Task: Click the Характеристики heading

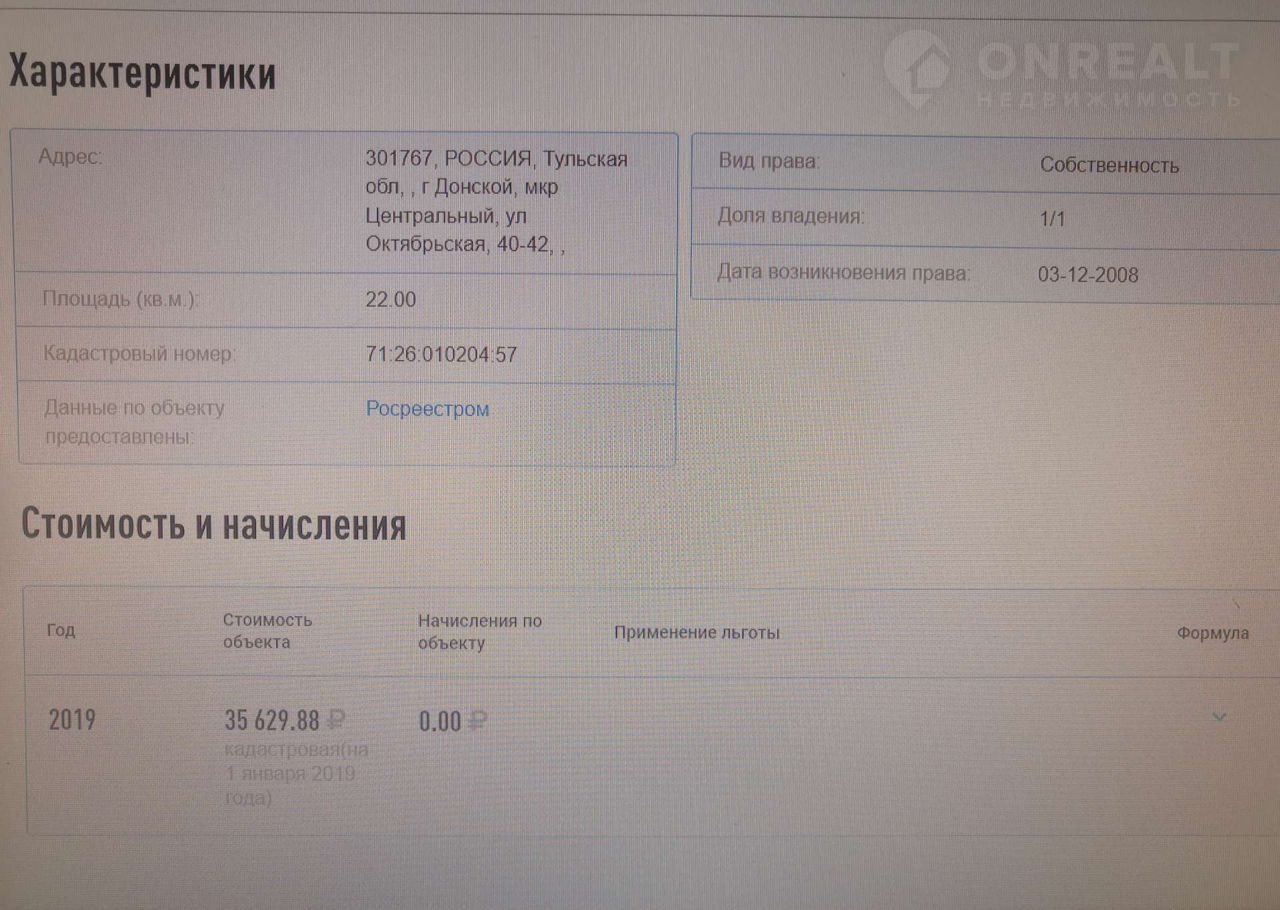Action: pos(142,74)
